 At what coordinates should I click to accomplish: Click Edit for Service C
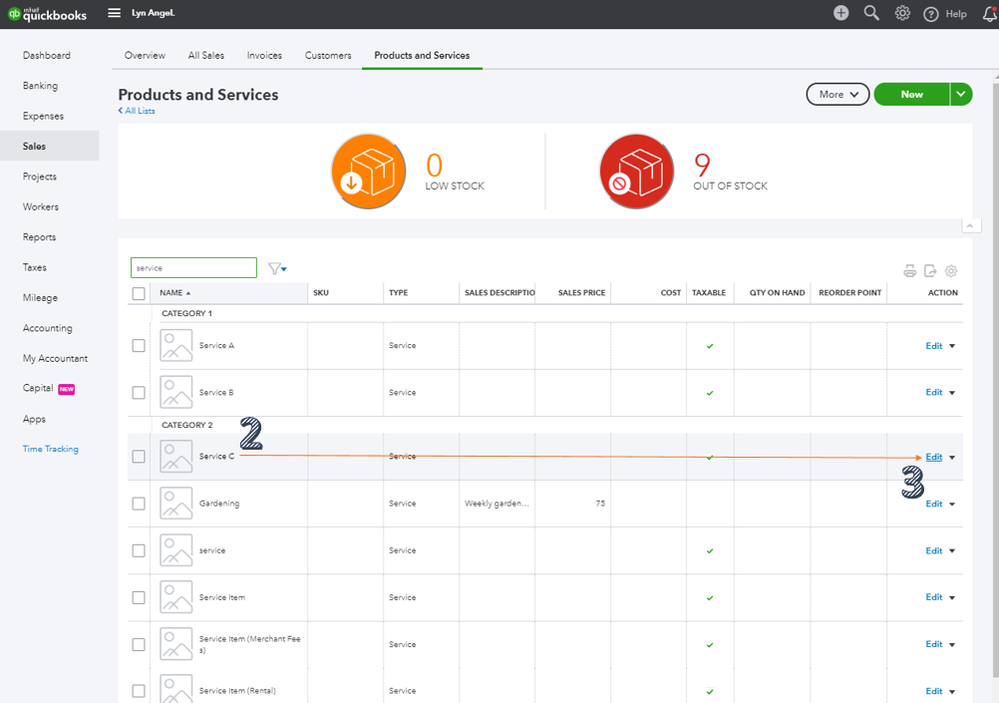point(934,457)
